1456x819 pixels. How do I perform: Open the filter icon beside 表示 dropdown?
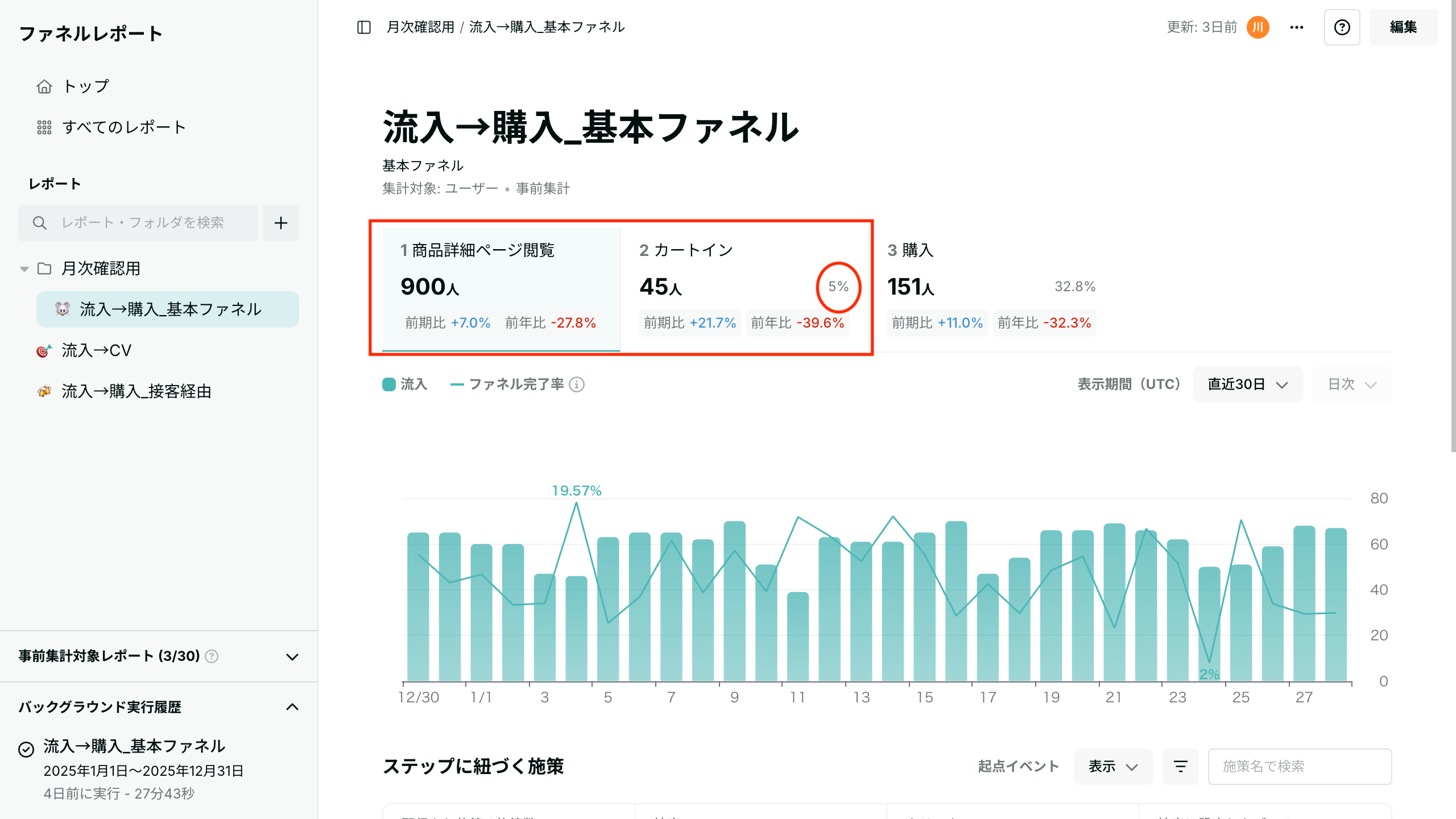click(x=1180, y=767)
